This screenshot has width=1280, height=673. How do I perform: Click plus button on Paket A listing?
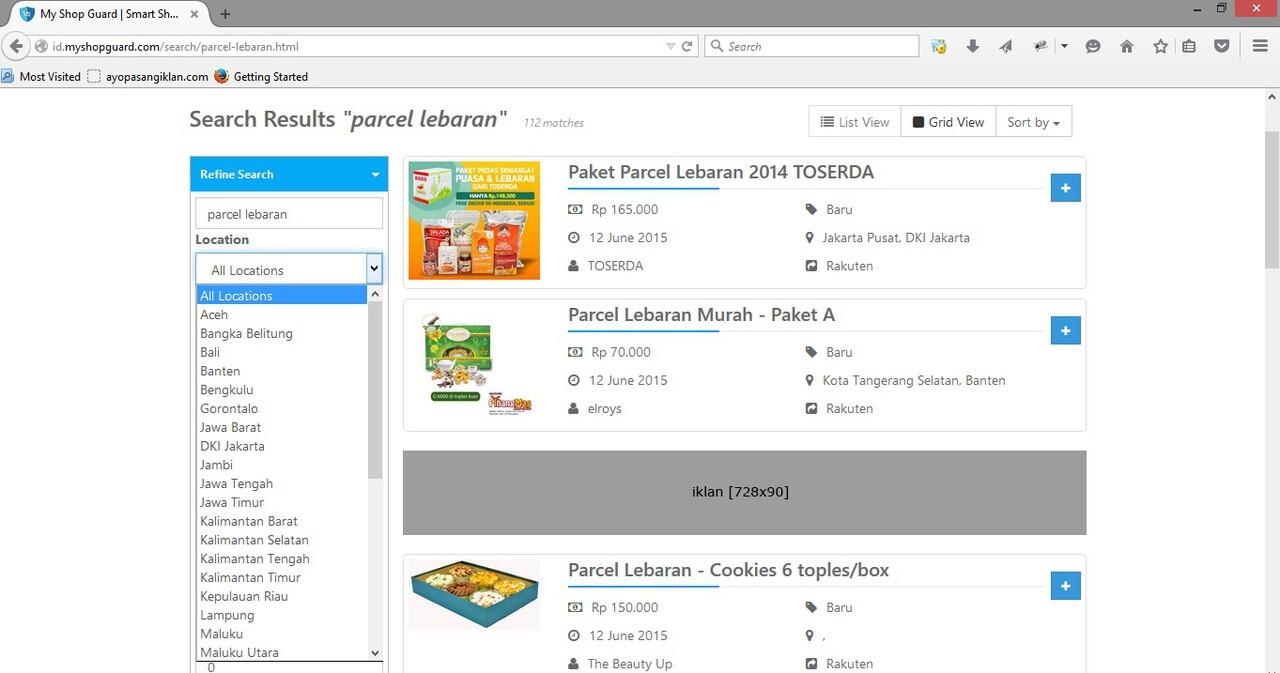pos(1065,331)
